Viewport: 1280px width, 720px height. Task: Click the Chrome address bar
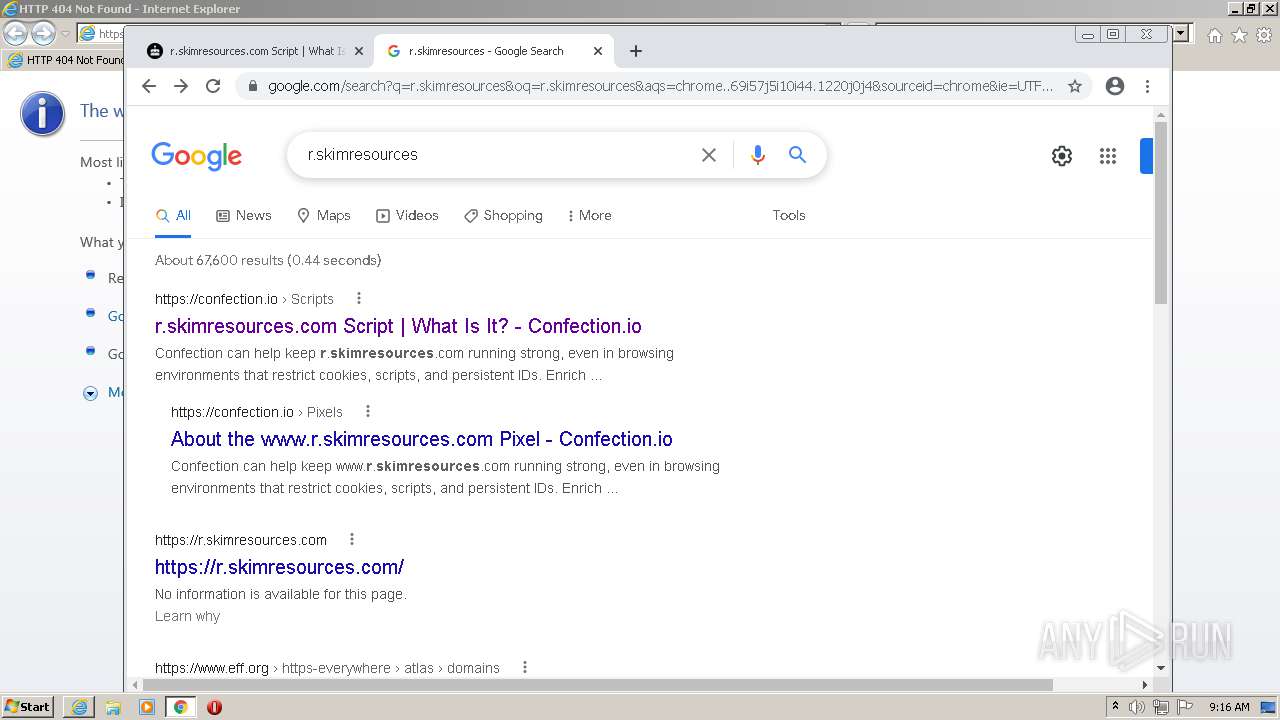click(660, 86)
